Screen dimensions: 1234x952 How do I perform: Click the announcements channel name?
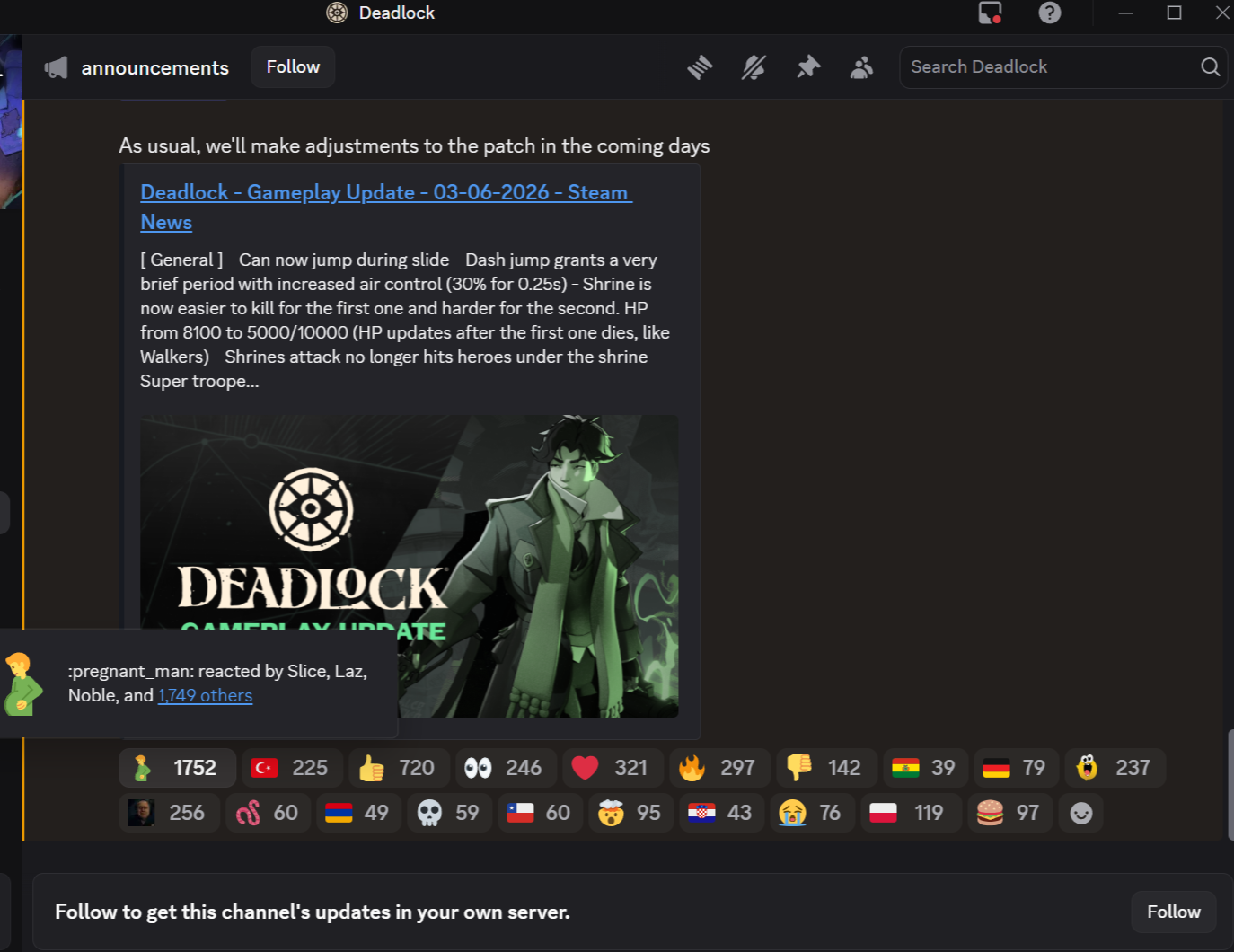[x=155, y=68]
